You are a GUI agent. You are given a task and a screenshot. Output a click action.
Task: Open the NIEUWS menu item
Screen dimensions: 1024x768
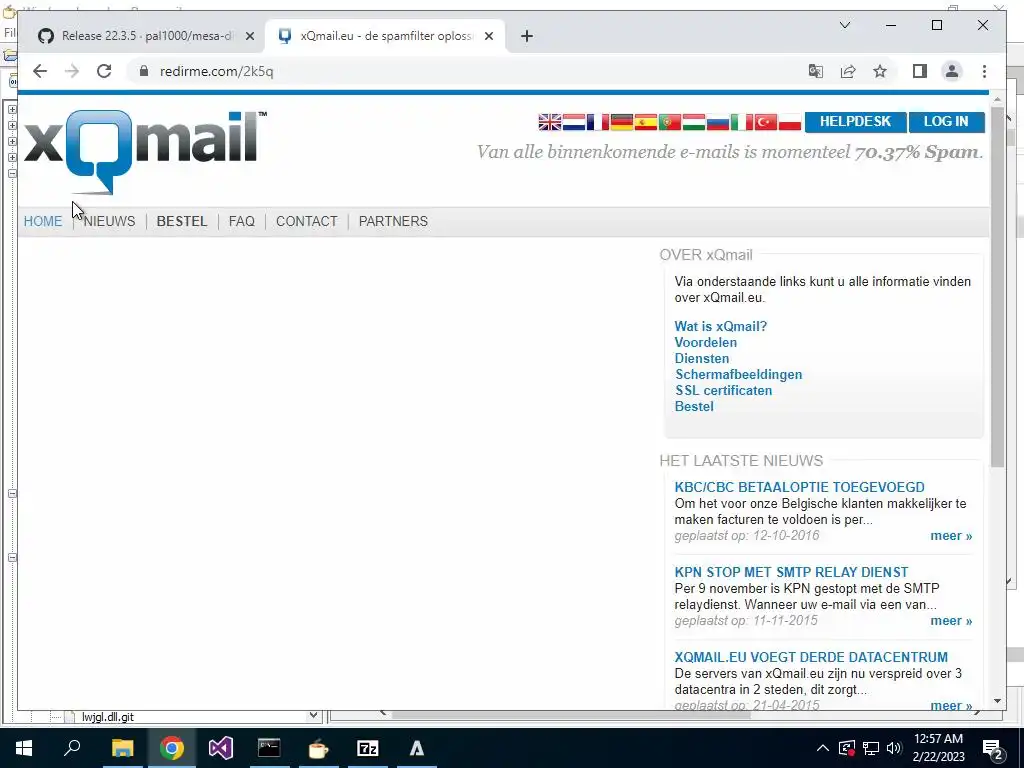[109, 221]
